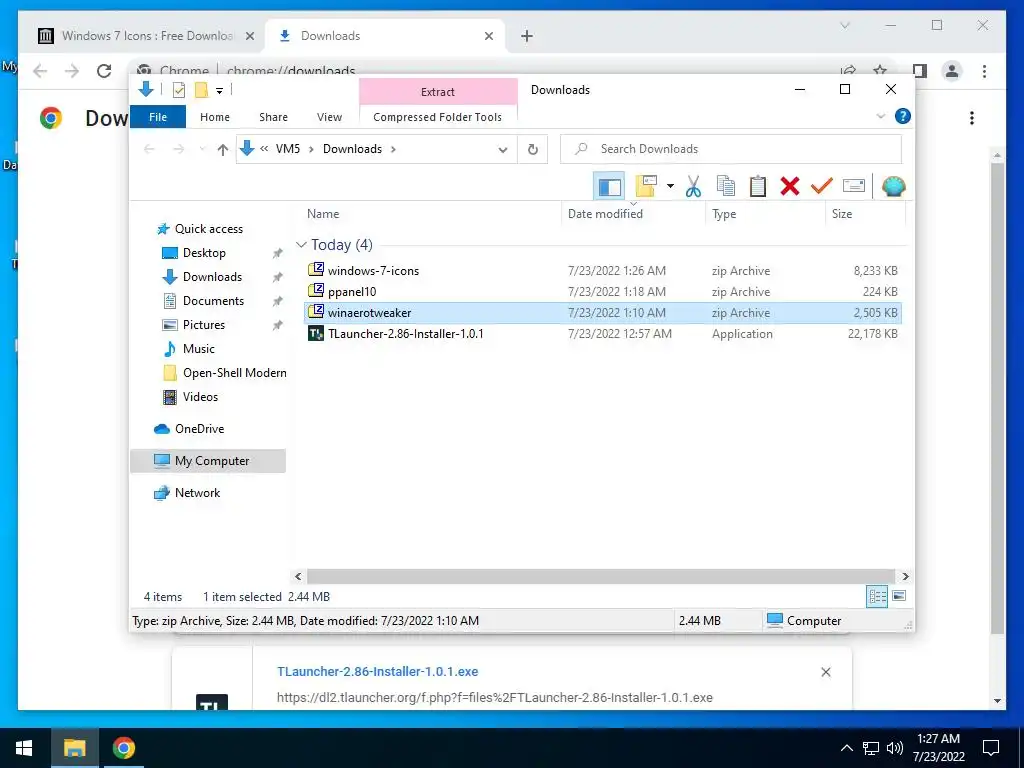Open Explorer Help question mark icon
The width and height of the screenshot is (1024, 768).
tap(903, 116)
